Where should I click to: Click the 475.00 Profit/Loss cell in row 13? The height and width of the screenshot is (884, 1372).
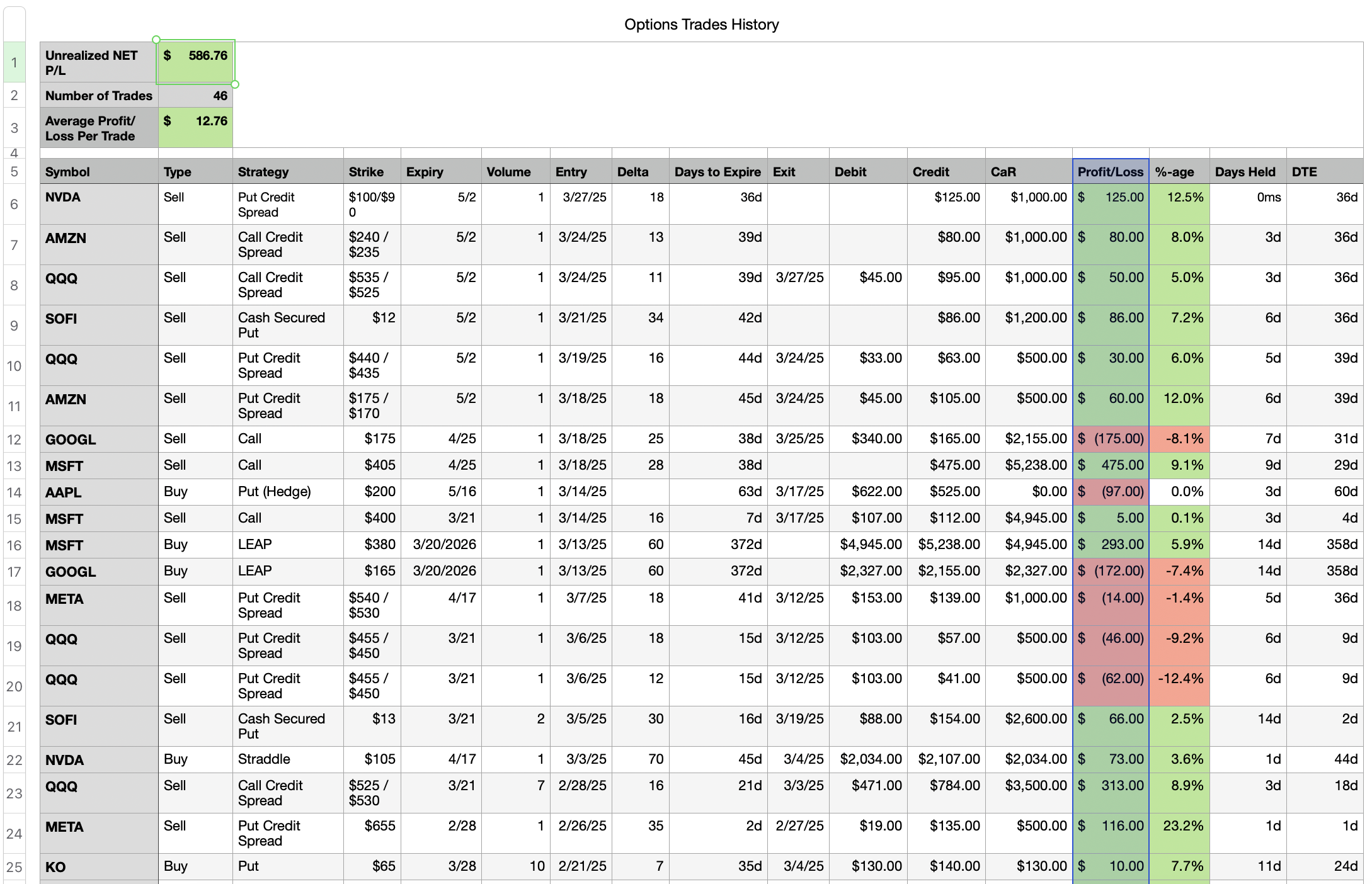[x=1111, y=465]
